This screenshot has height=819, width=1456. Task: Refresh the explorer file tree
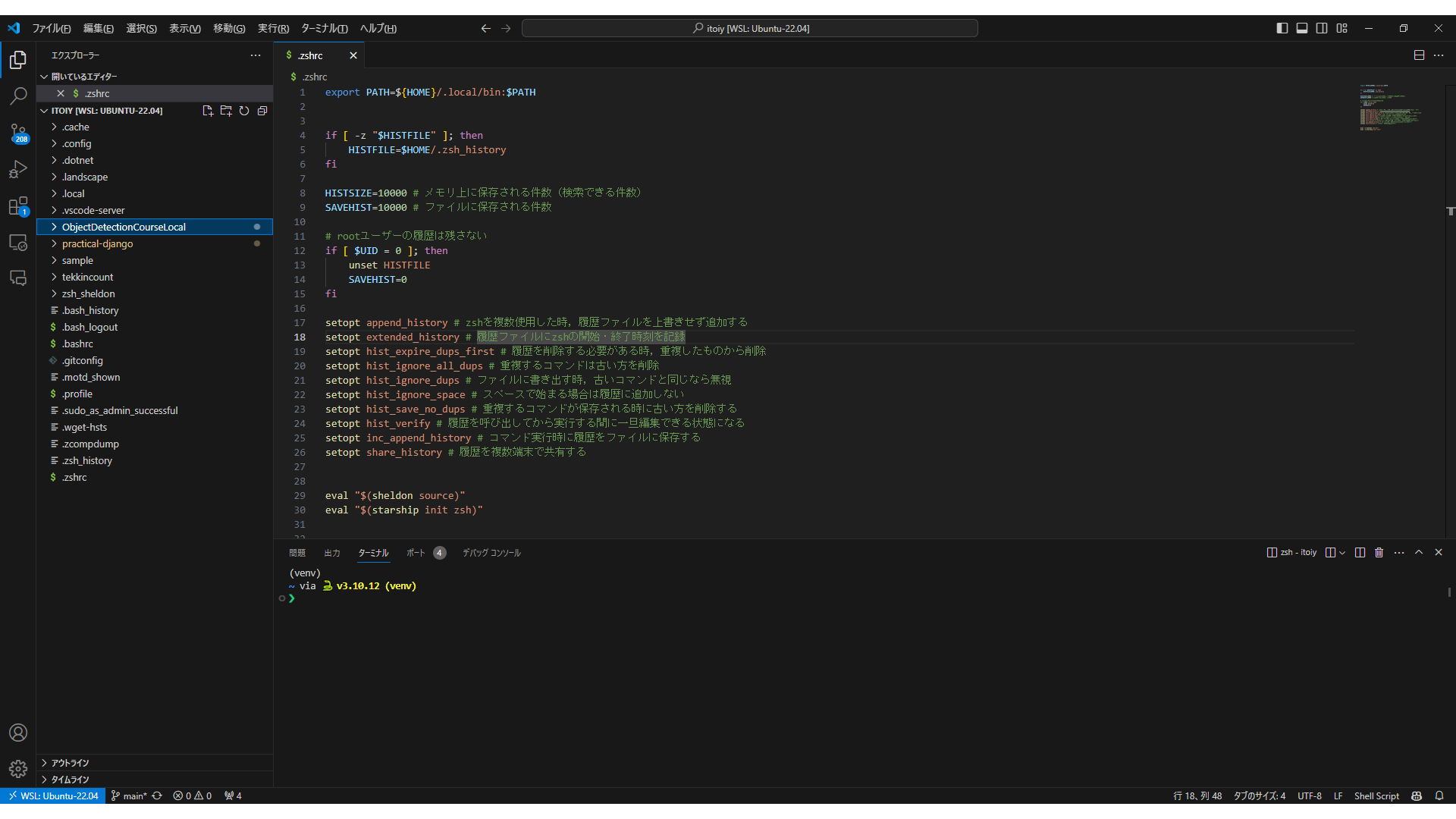pyautogui.click(x=244, y=111)
